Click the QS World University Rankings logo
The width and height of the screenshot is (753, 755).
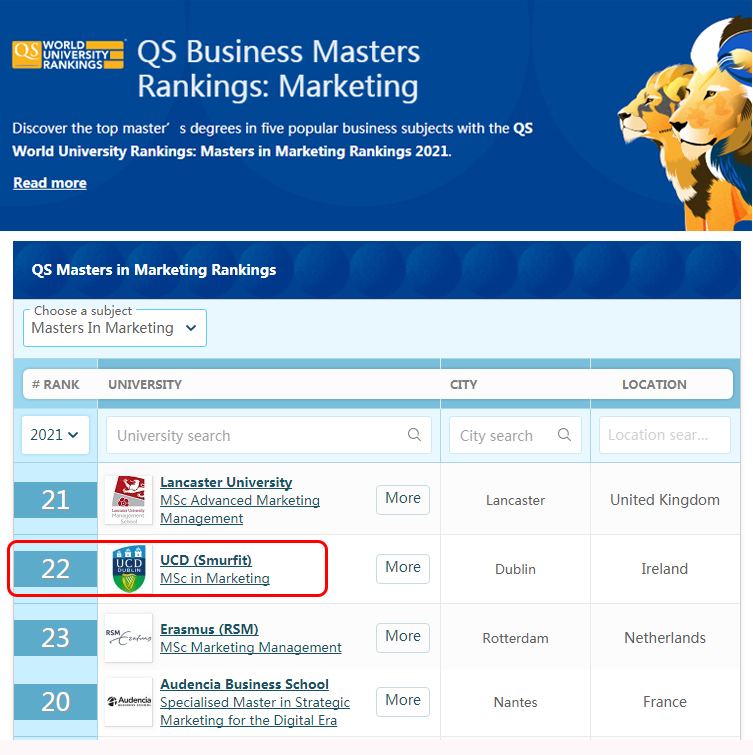click(x=68, y=54)
